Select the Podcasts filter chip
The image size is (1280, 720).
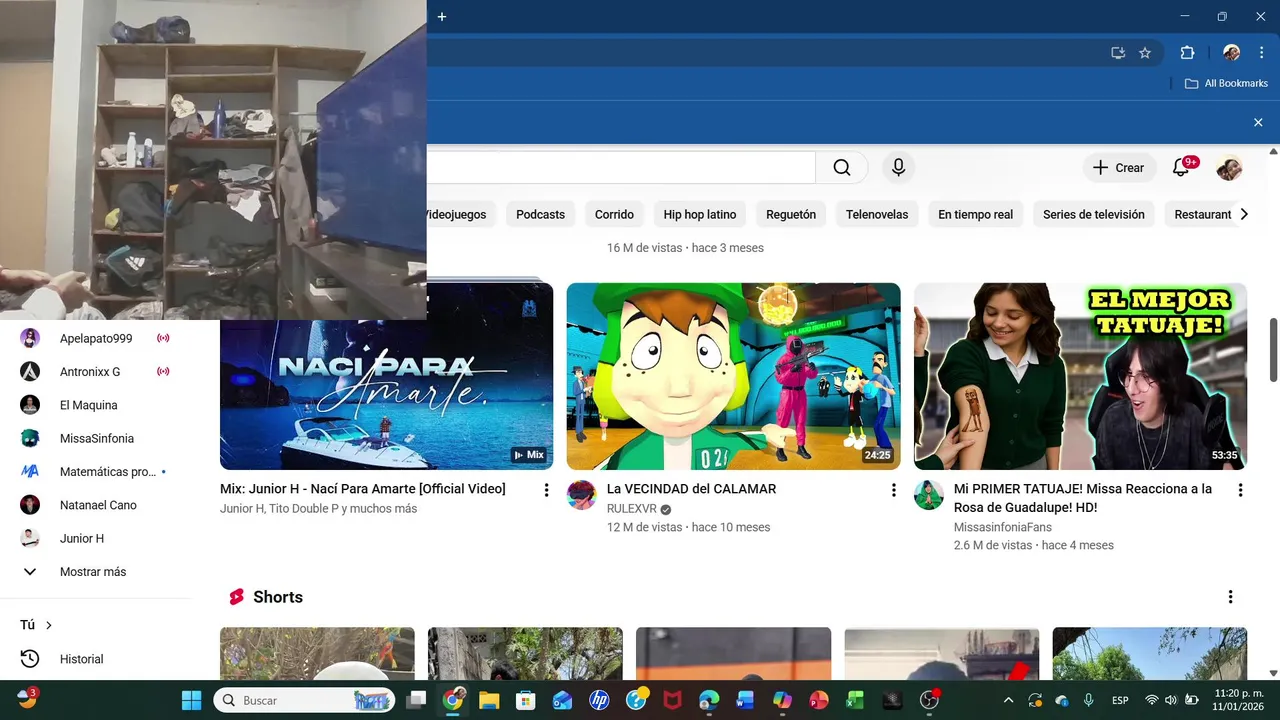coord(540,214)
